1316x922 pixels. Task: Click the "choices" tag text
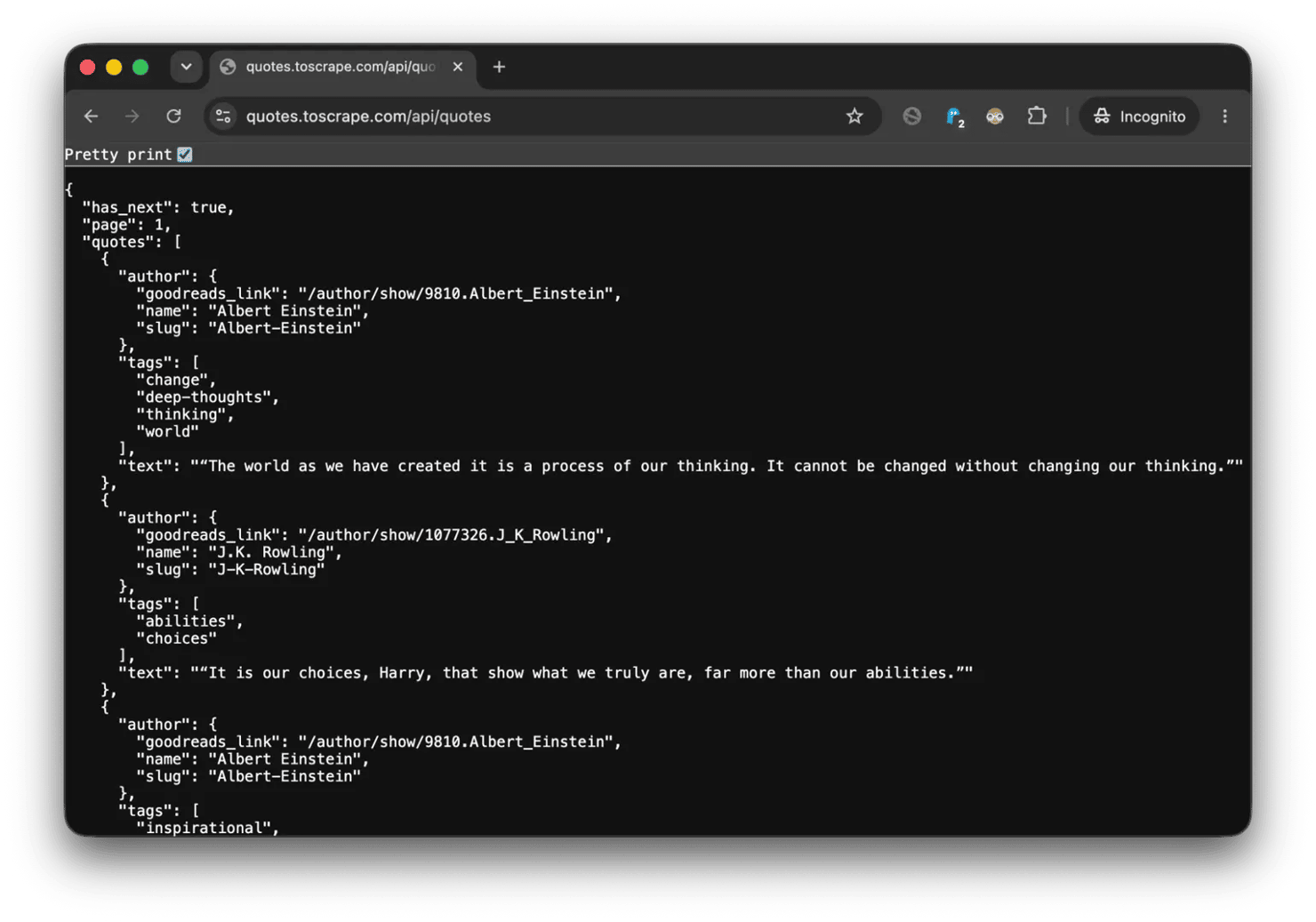point(176,638)
